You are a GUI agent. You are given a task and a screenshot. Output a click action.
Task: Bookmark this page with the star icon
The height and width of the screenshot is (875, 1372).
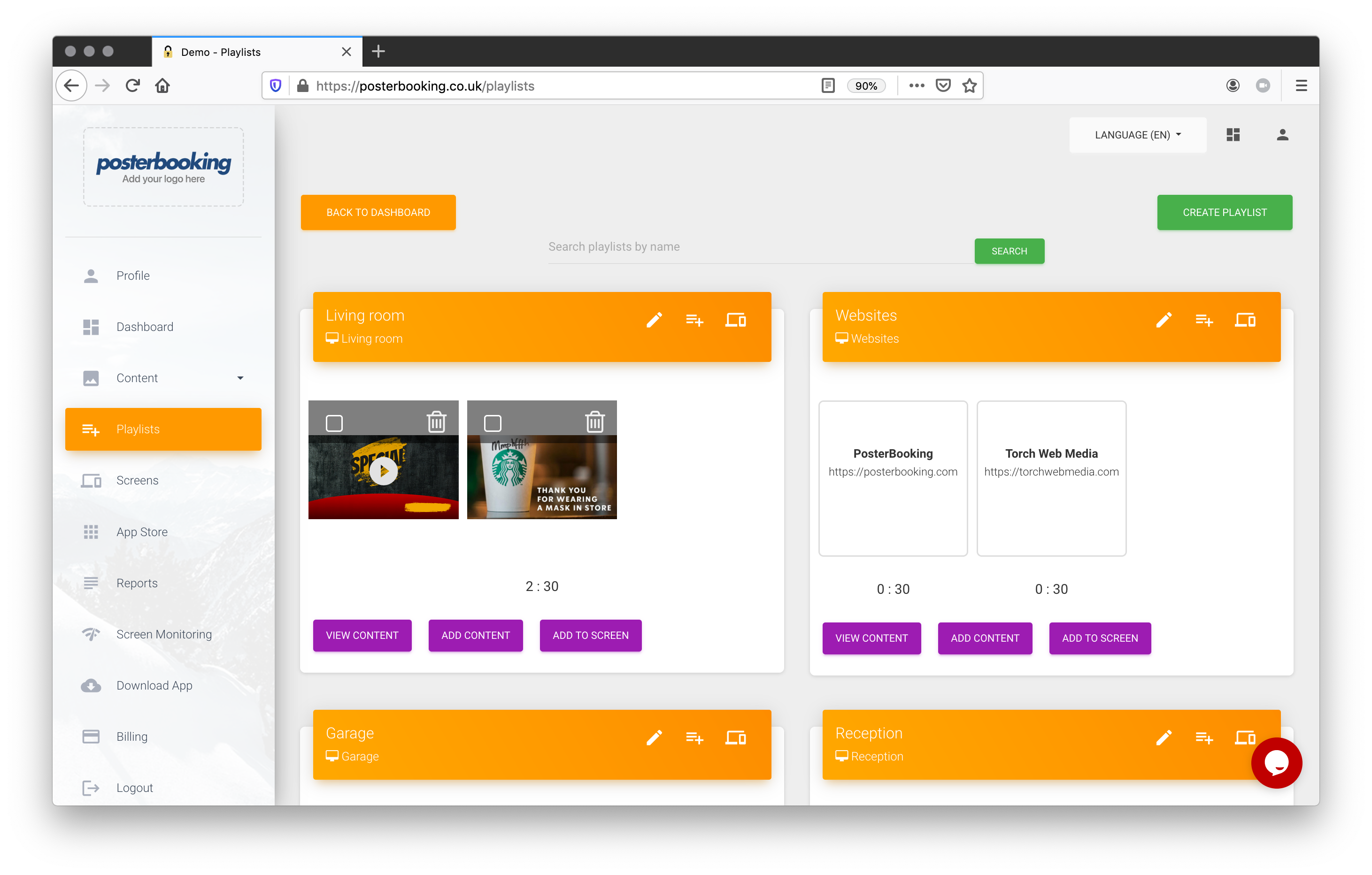(969, 85)
